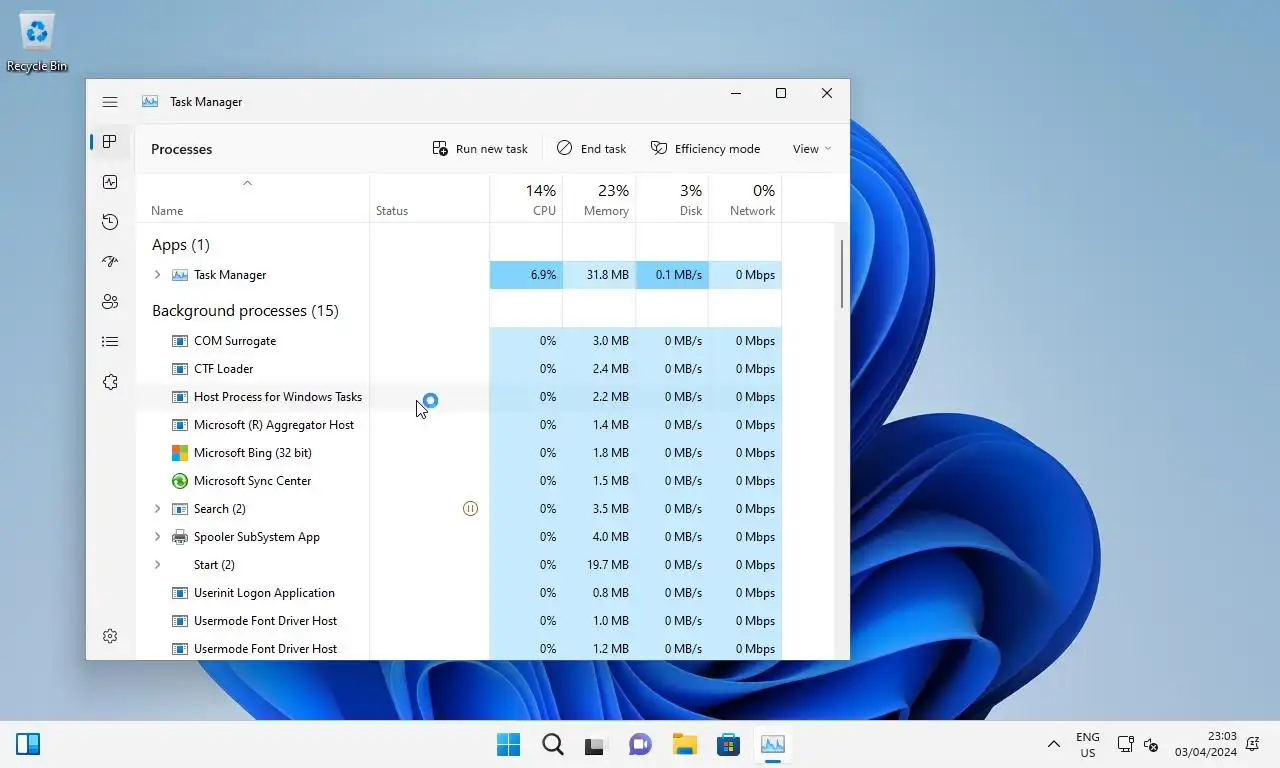
Task: Select the Microsoft (R) Aggregator Host row
Action: click(x=459, y=425)
